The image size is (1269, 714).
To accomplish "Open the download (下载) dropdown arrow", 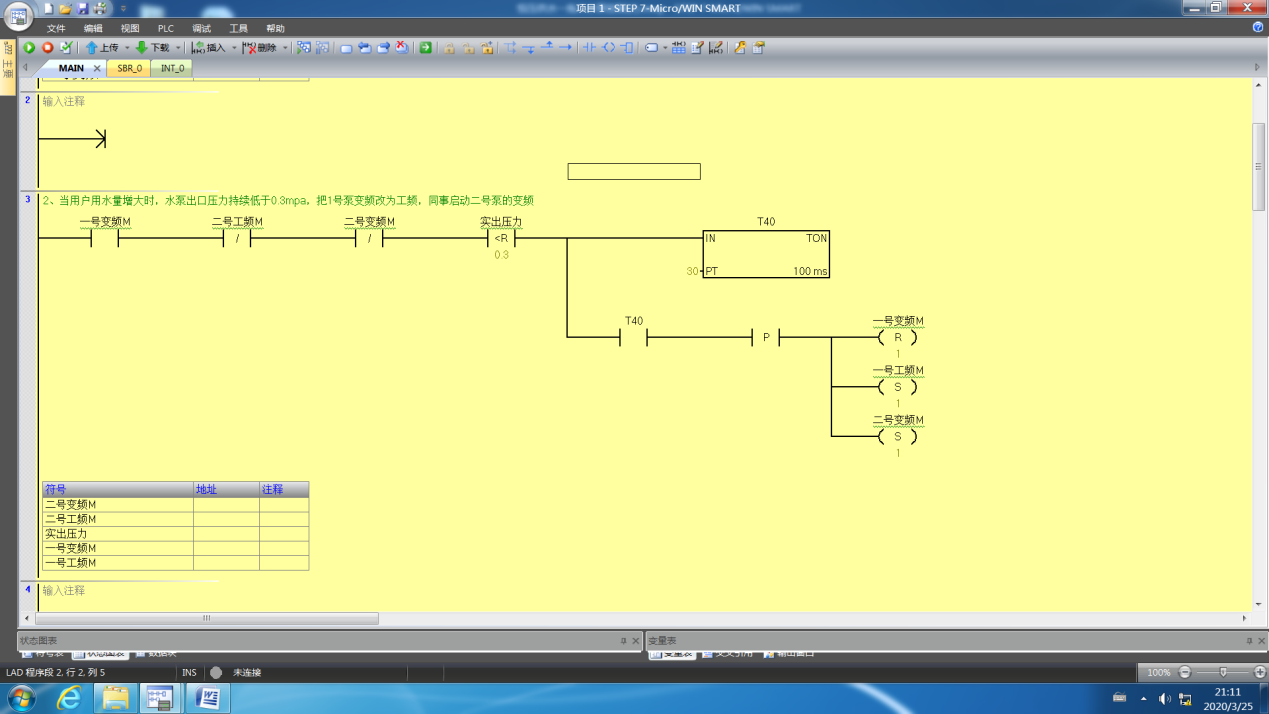I will click(178, 48).
